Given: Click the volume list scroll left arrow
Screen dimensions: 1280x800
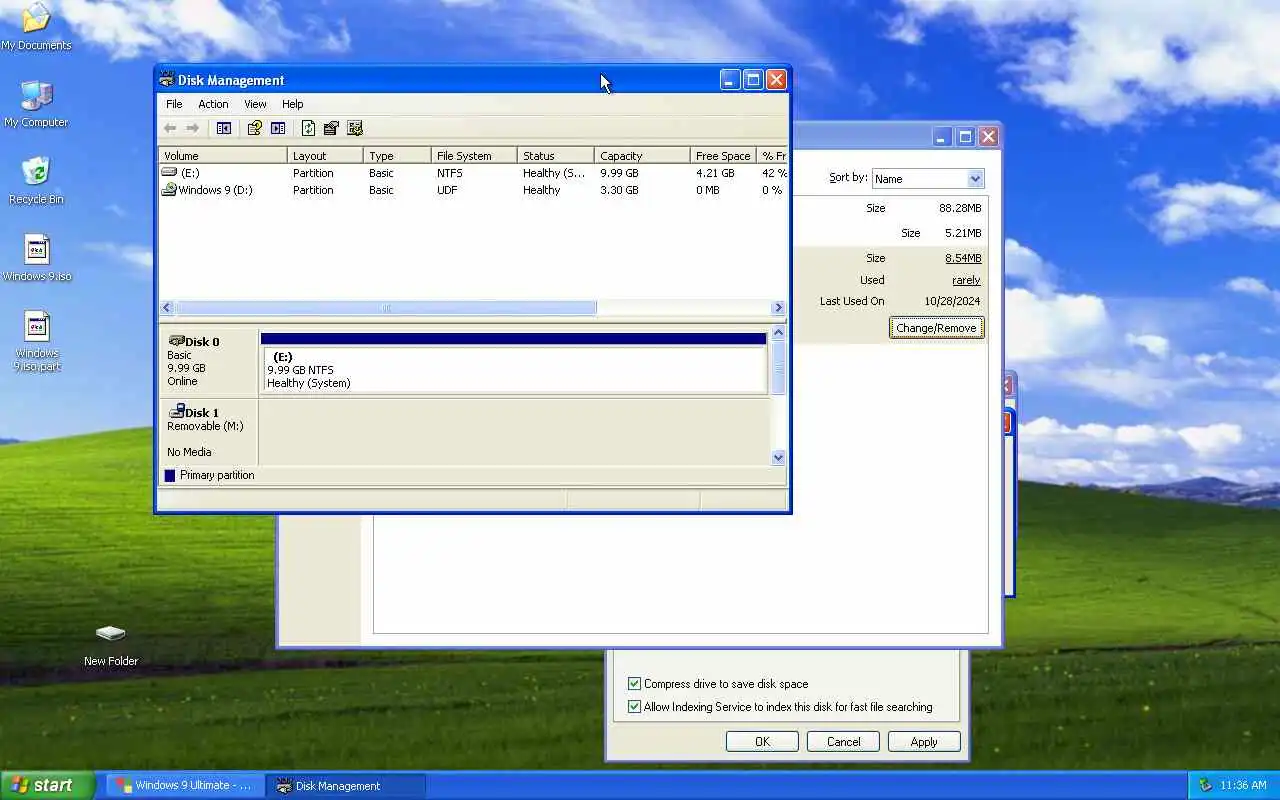Looking at the screenshot, I should 167,308.
